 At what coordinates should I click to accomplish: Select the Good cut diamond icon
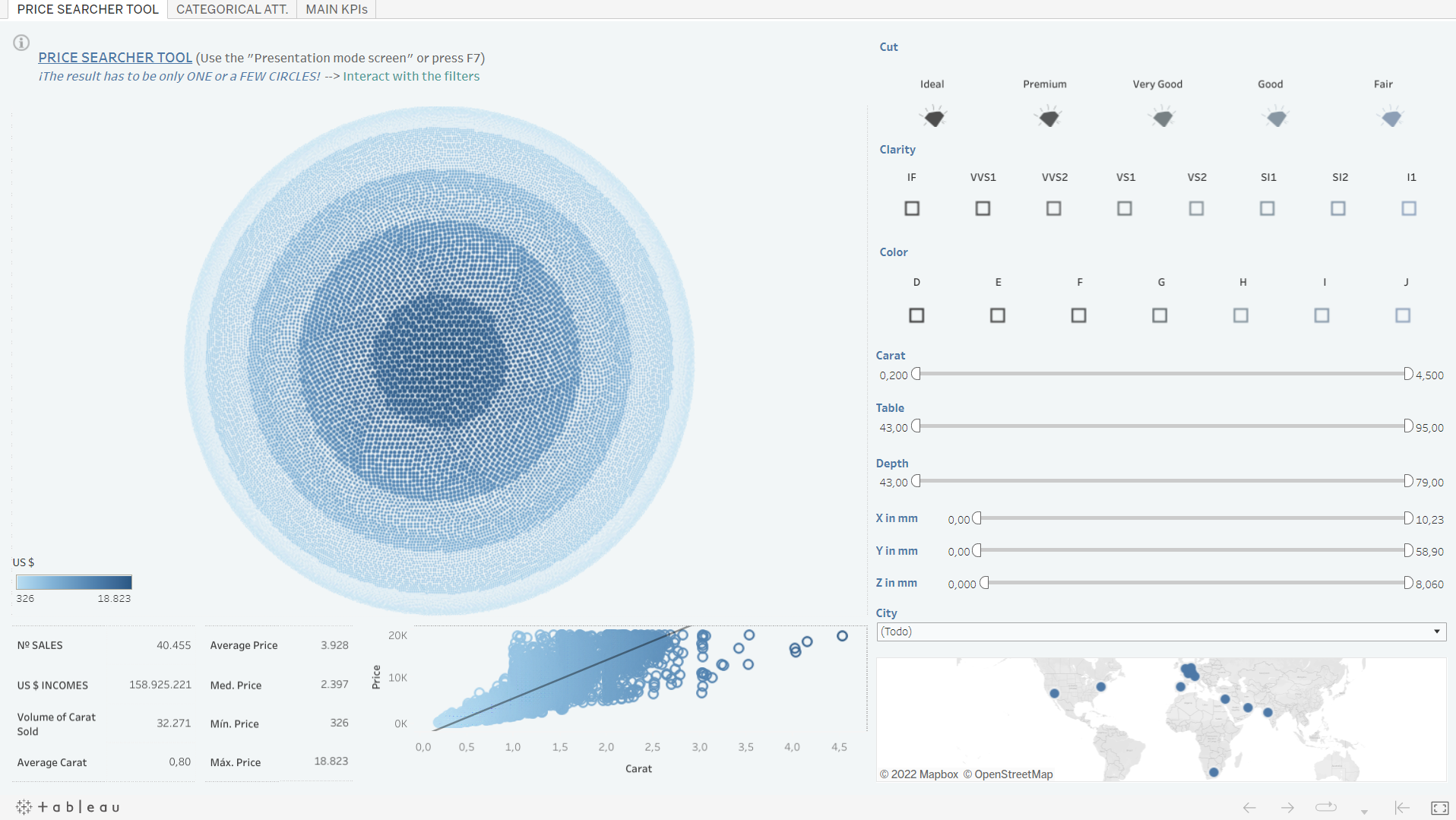(1277, 118)
